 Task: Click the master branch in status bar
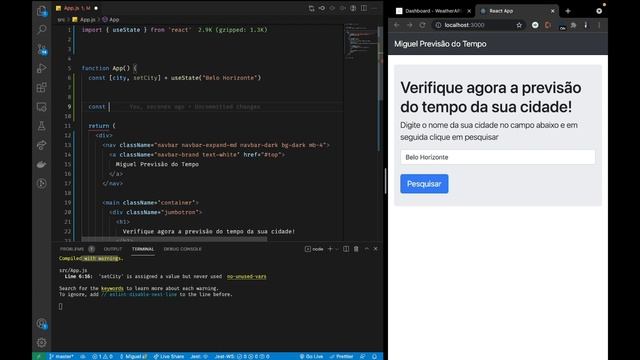[x=61, y=356]
